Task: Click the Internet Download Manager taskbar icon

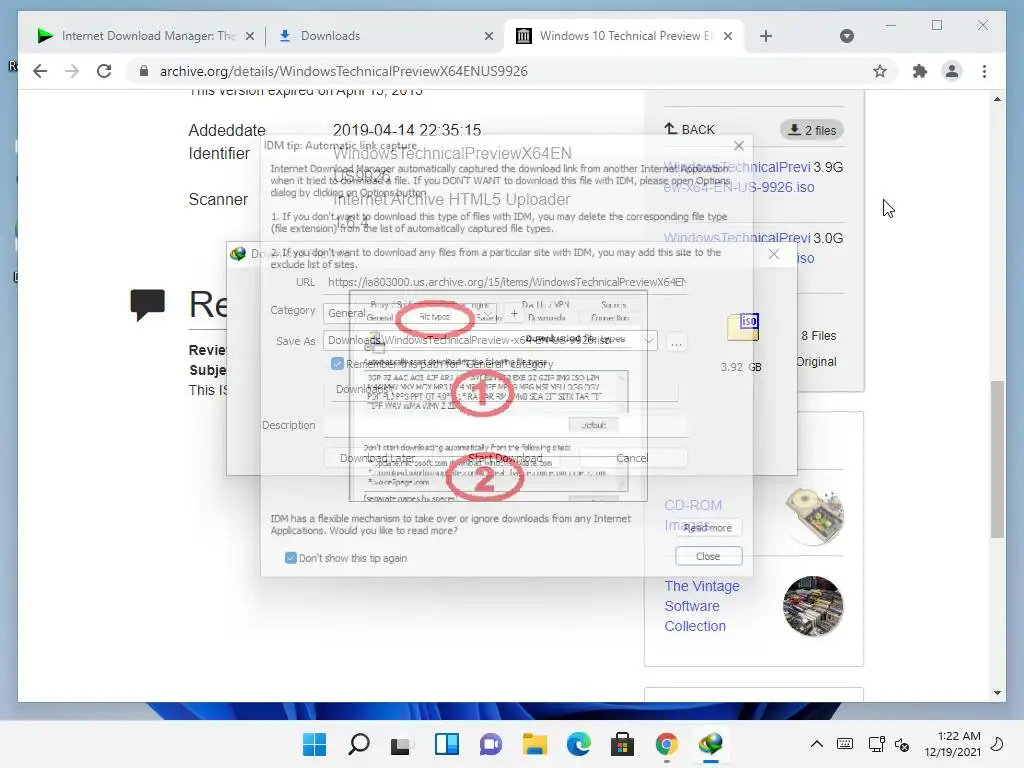Action: [711, 744]
